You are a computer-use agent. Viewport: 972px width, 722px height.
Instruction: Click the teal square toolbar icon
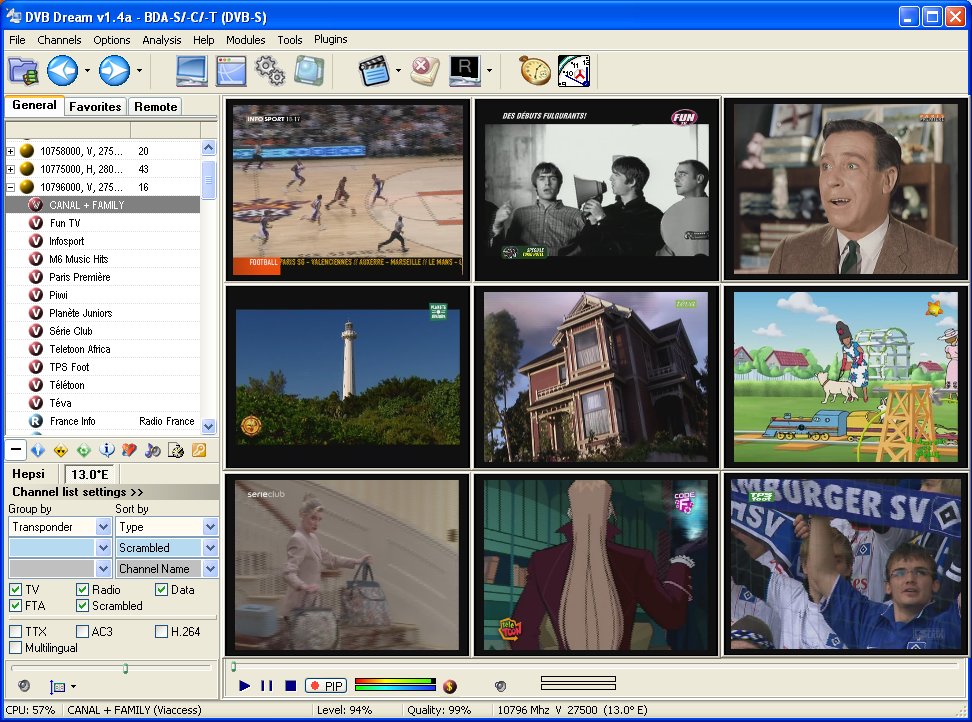click(x=309, y=71)
